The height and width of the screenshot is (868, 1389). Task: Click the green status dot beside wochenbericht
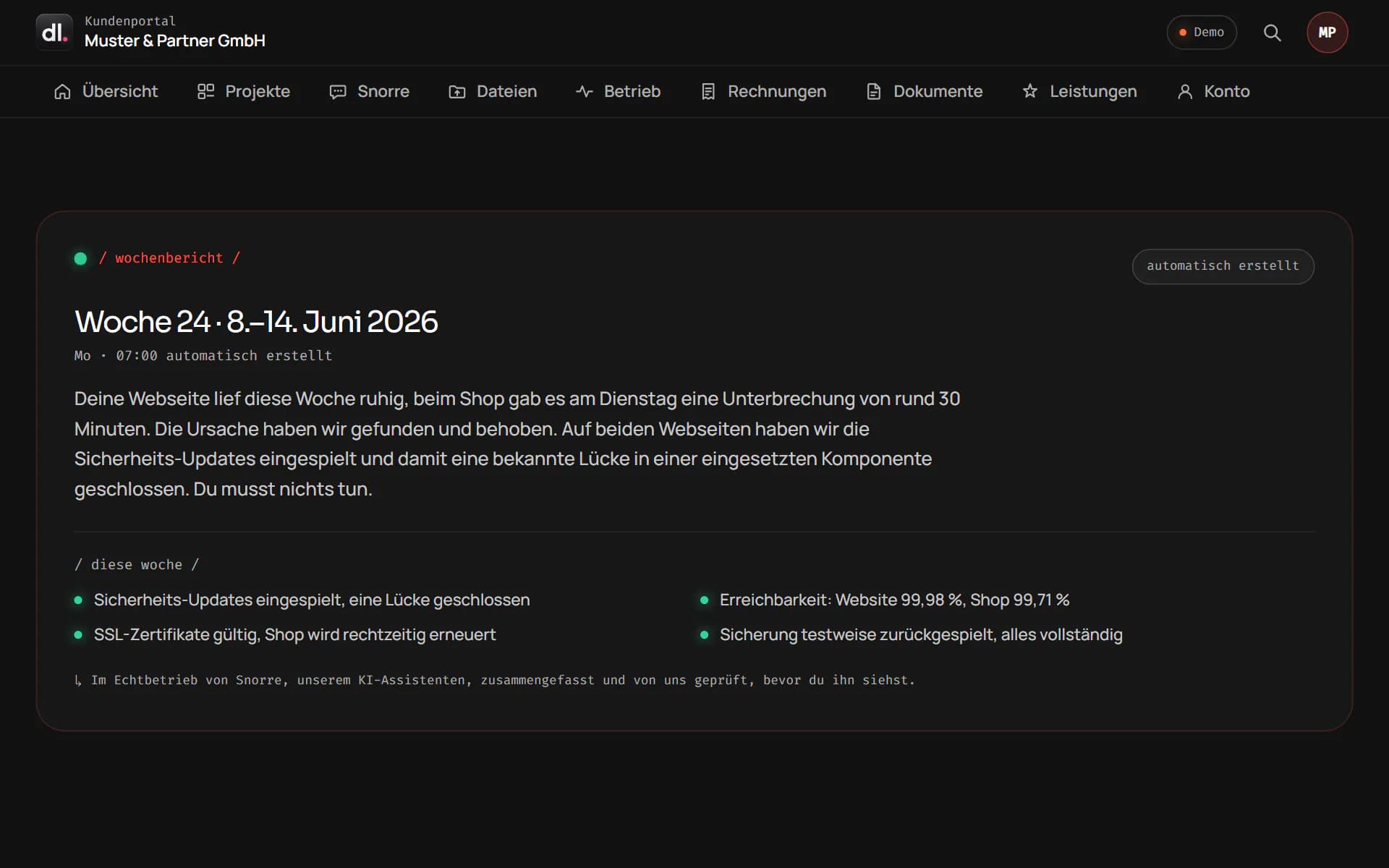[80, 259]
